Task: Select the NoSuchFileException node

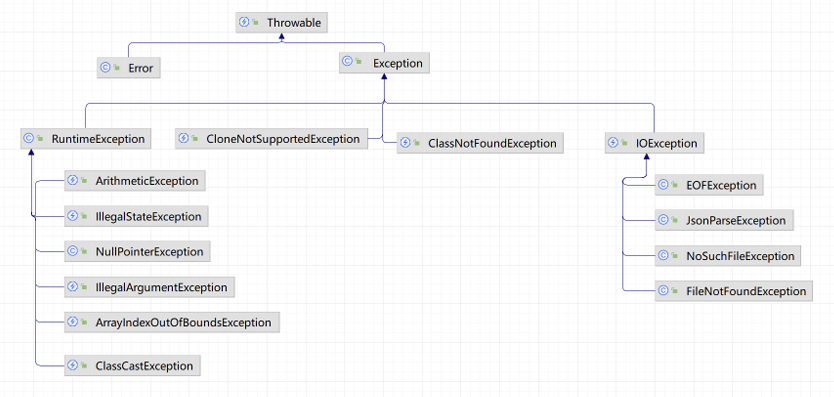Action: click(728, 256)
